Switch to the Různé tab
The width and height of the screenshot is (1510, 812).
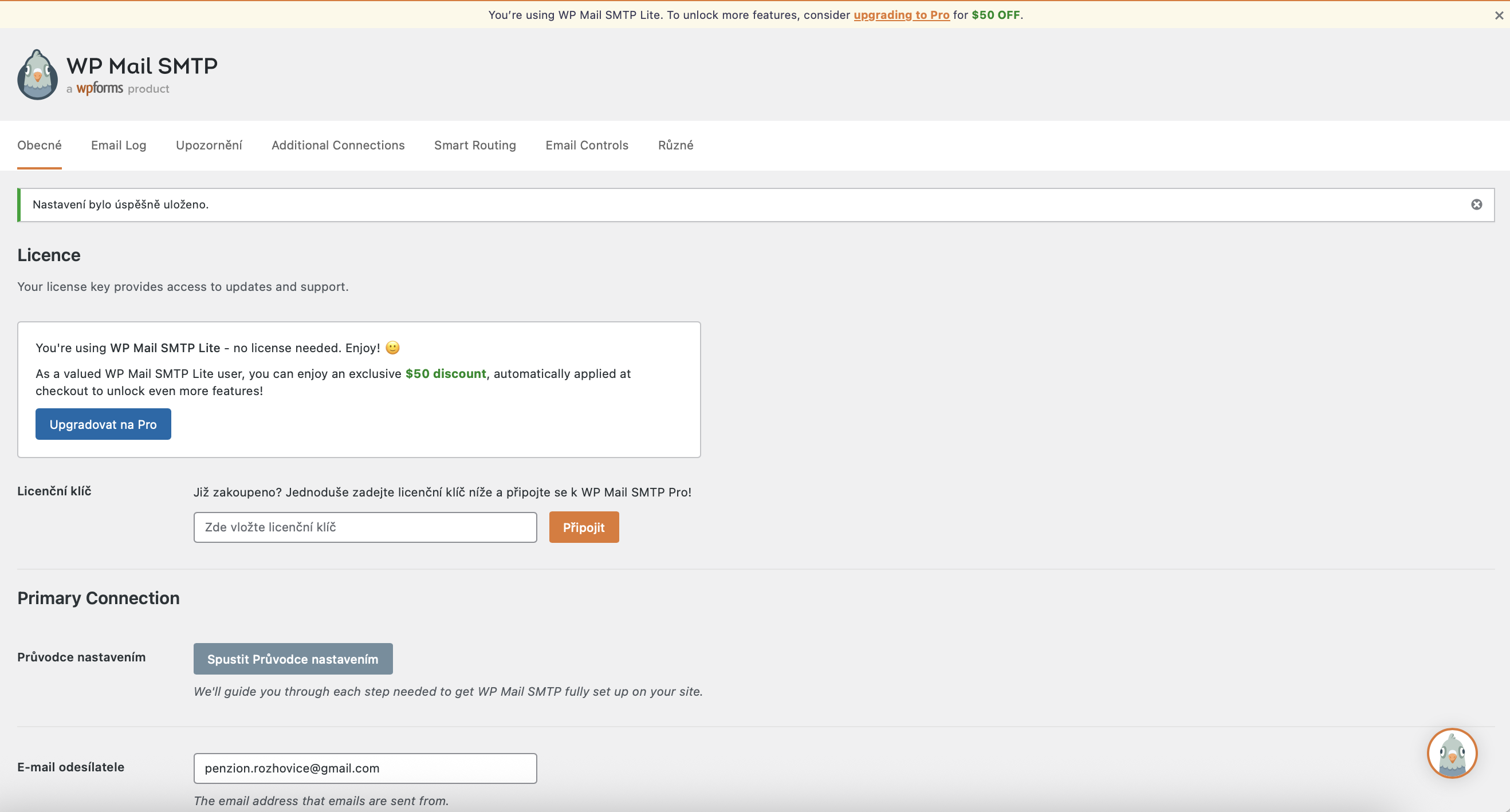[x=675, y=145]
